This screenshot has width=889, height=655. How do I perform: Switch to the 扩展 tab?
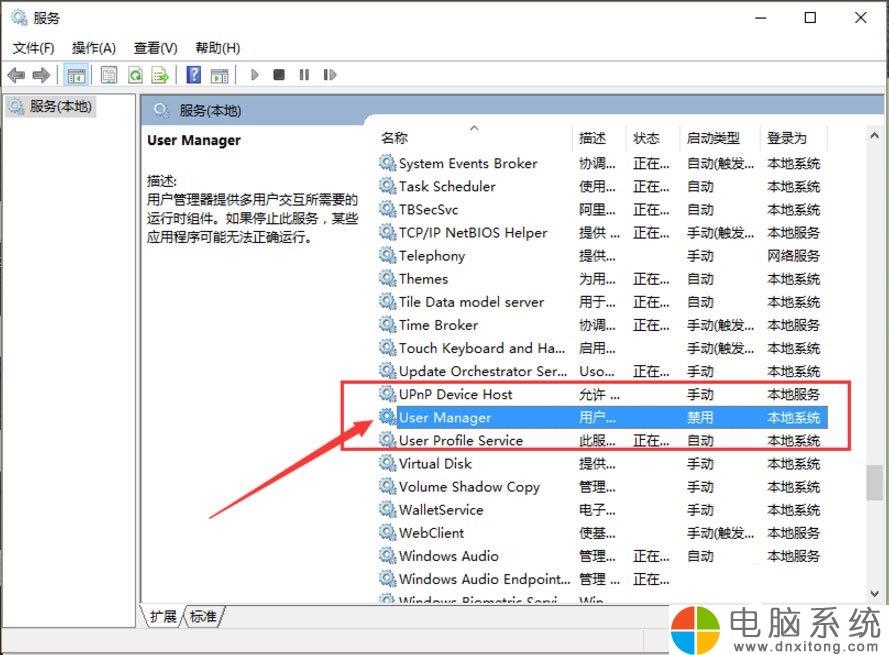pos(163,616)
